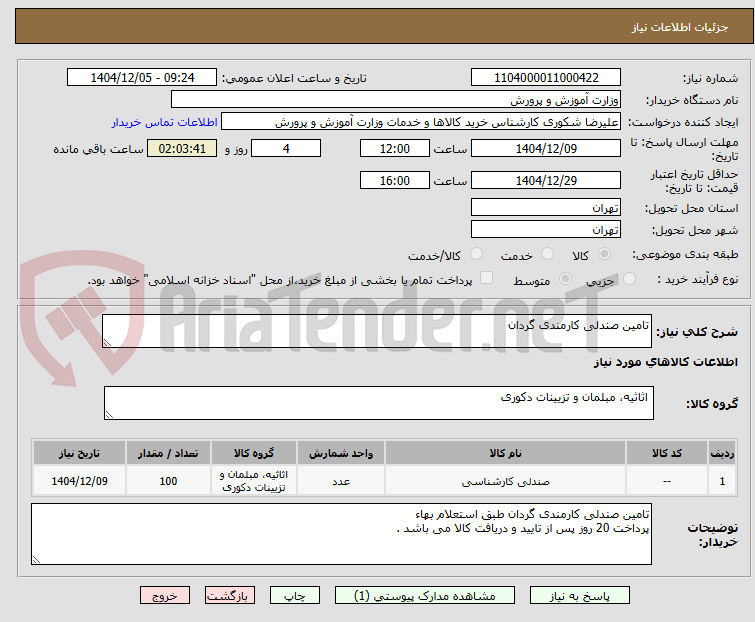Click the response deadline date 1404/12/09 field
The width and height of the screenshot is (755, 622).
coord(546,148)
